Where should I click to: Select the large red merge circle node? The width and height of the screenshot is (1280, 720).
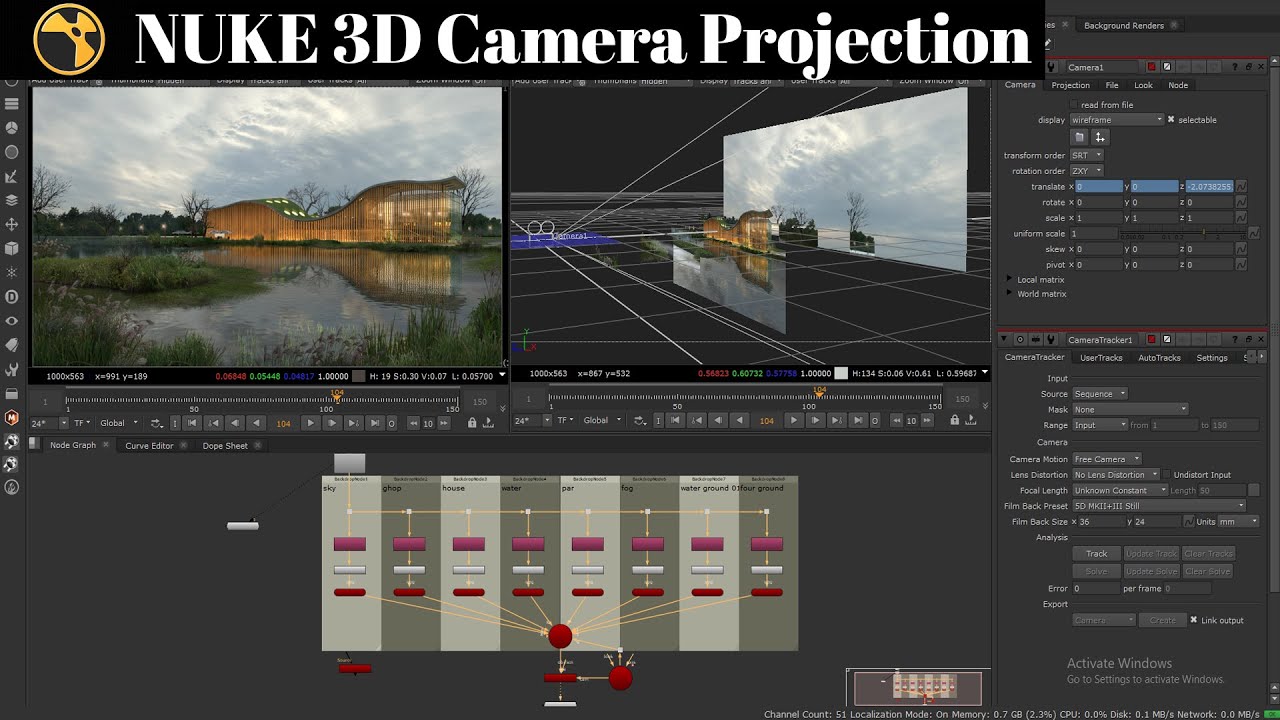(x=560, y=635)
